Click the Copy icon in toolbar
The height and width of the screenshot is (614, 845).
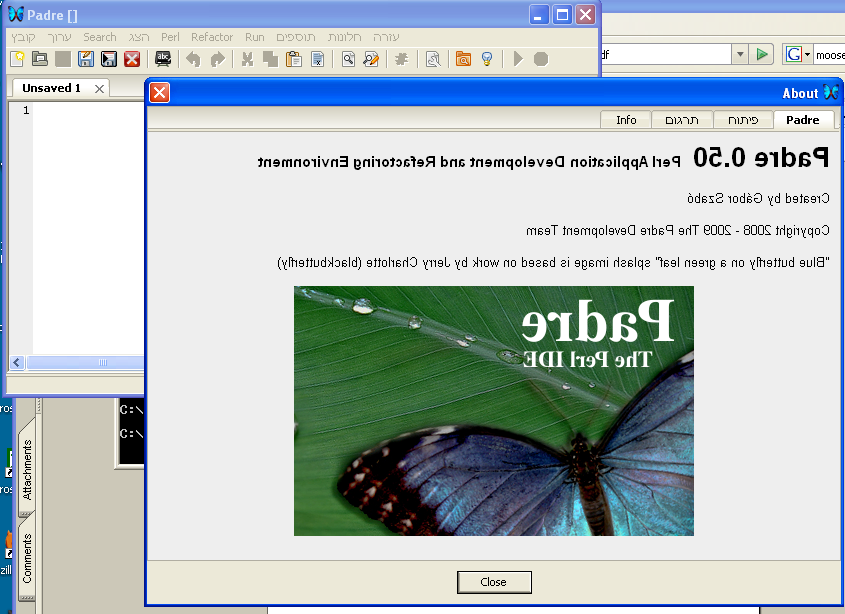coord(270,58)
